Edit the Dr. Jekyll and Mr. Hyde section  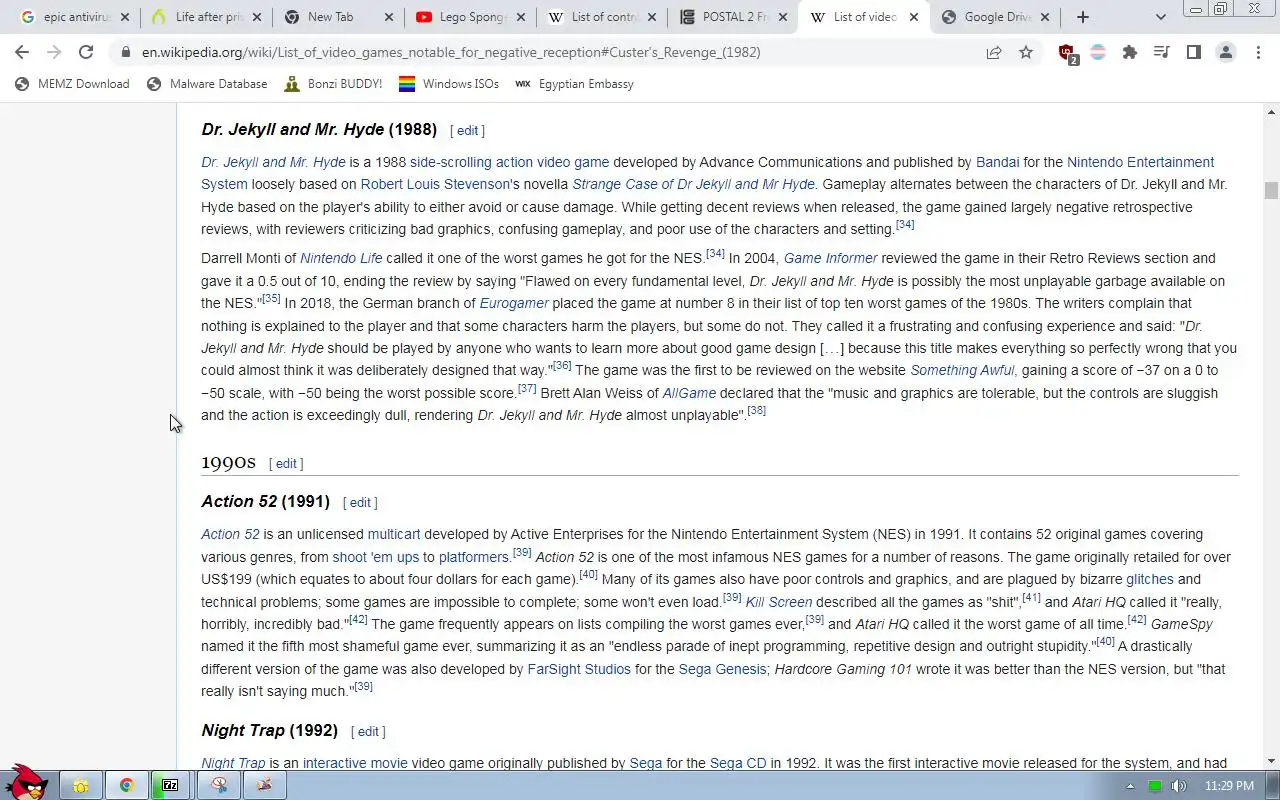(x=468, y=131)
